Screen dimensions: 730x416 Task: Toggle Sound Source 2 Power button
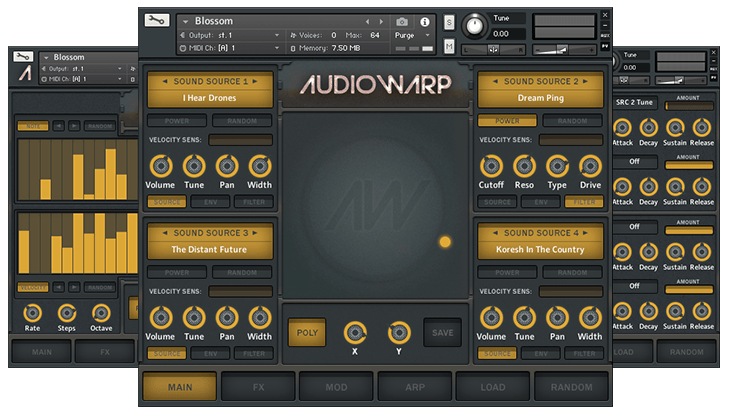508,121
